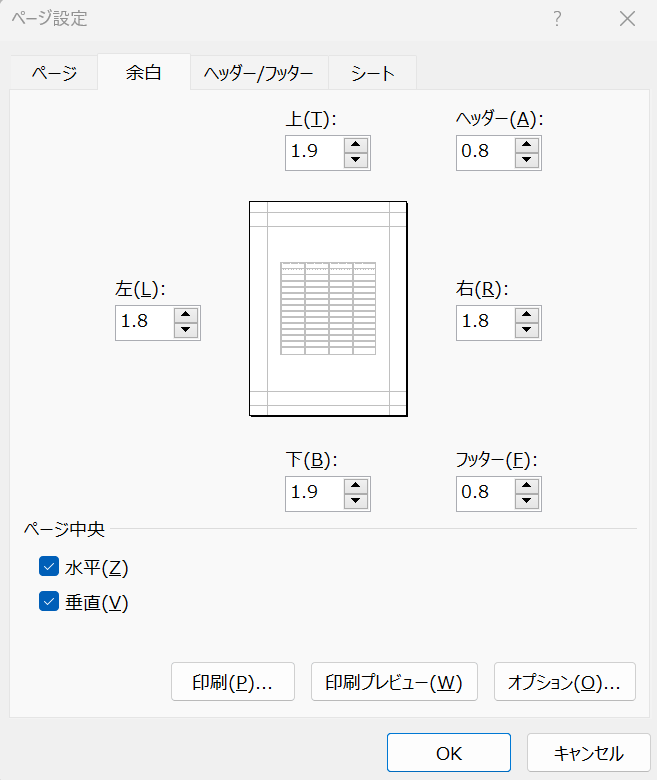
Task: Decrease the left margin with down arrow
Action: [x=186, y=330]
